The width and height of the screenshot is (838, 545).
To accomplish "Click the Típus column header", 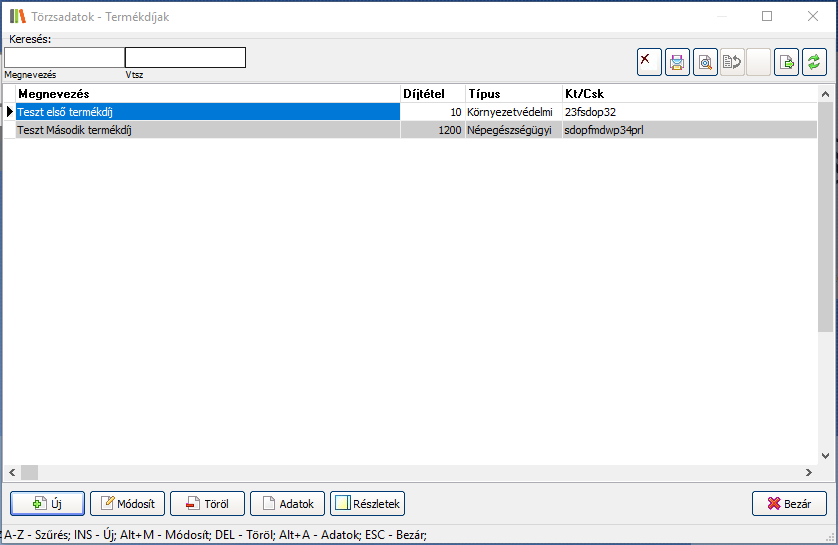I will click(x=512, y=94).
